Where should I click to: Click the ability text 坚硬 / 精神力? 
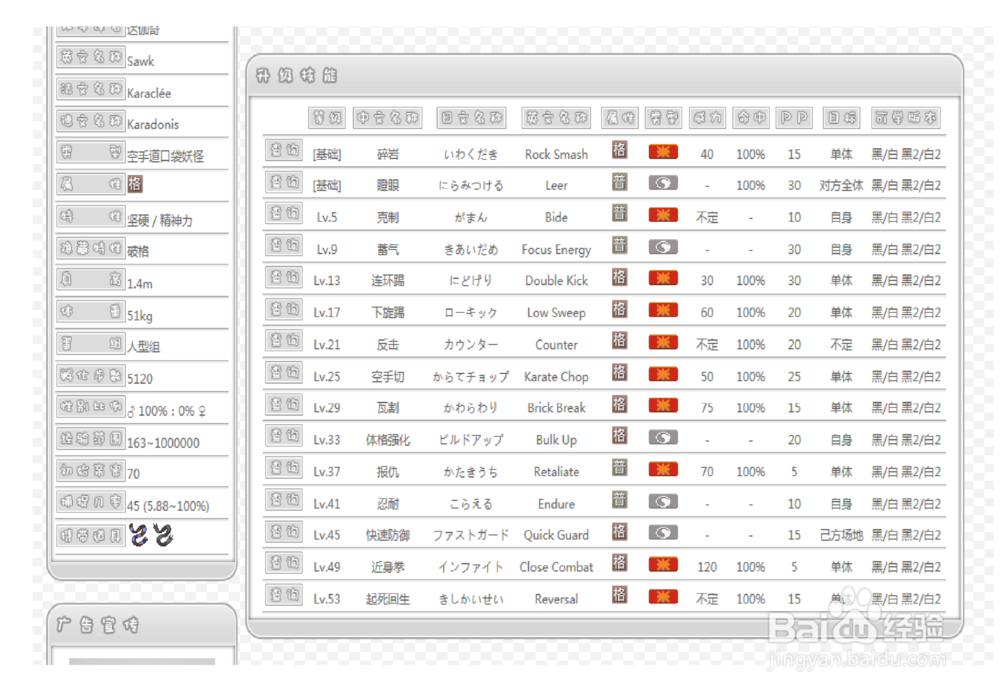159,221
